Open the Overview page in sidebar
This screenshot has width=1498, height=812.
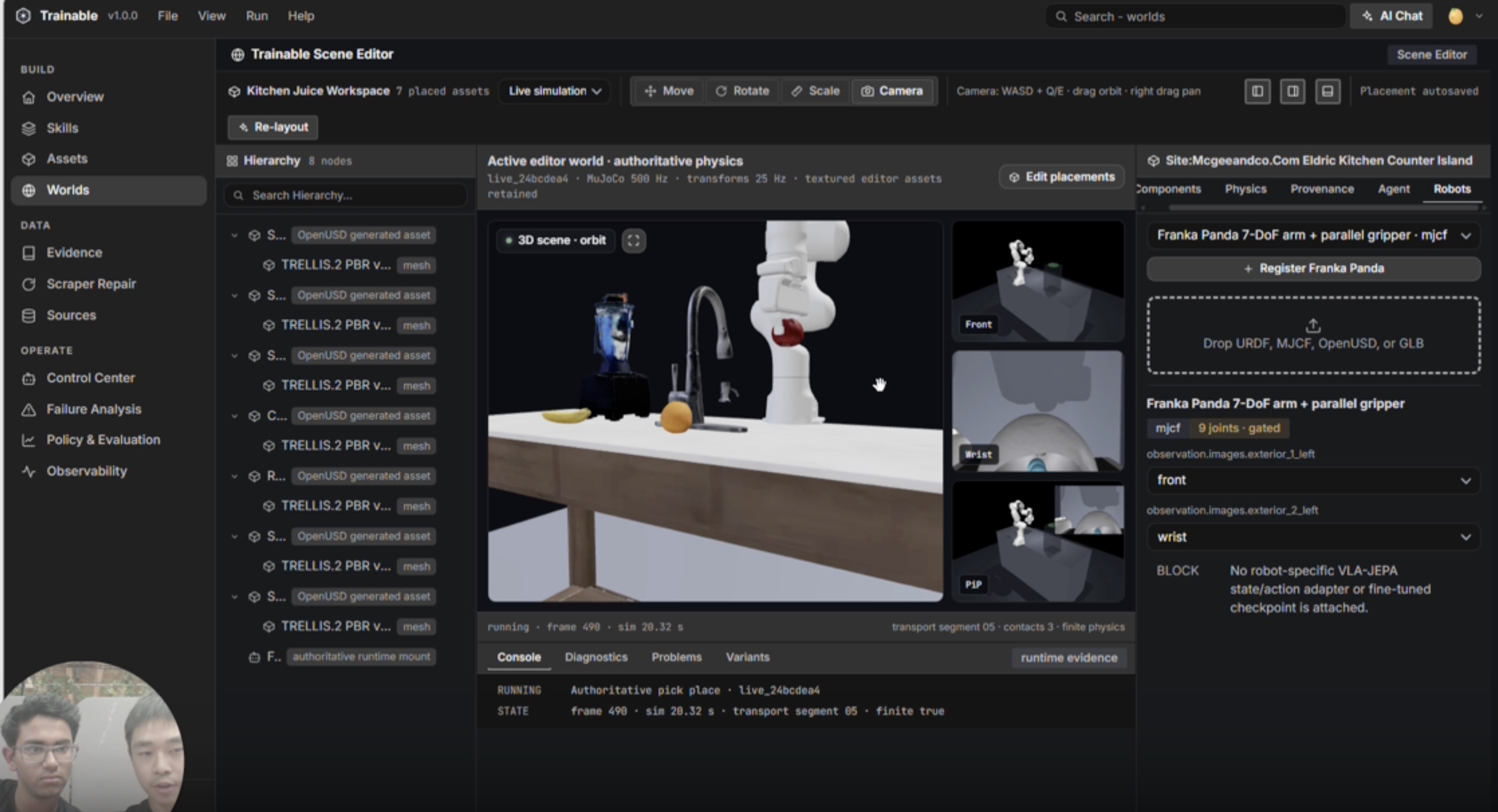75,97
